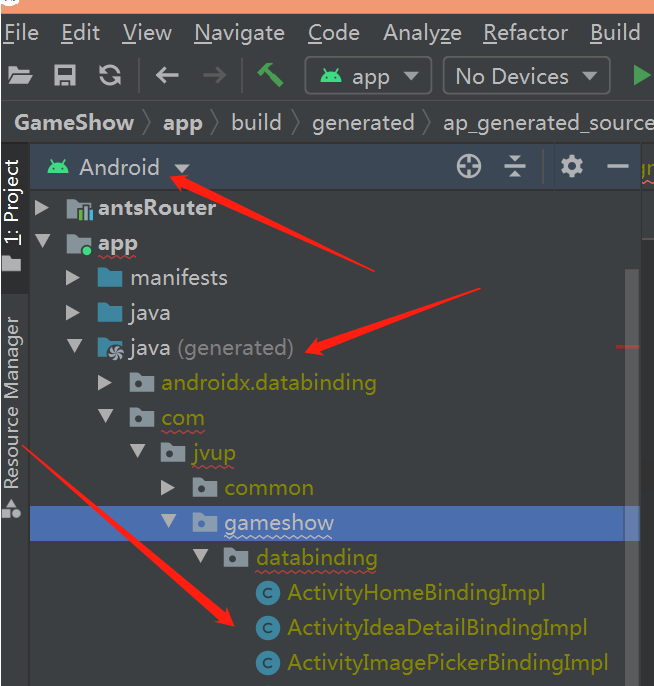Build project with the hammer icon

[x=269, y=75]
